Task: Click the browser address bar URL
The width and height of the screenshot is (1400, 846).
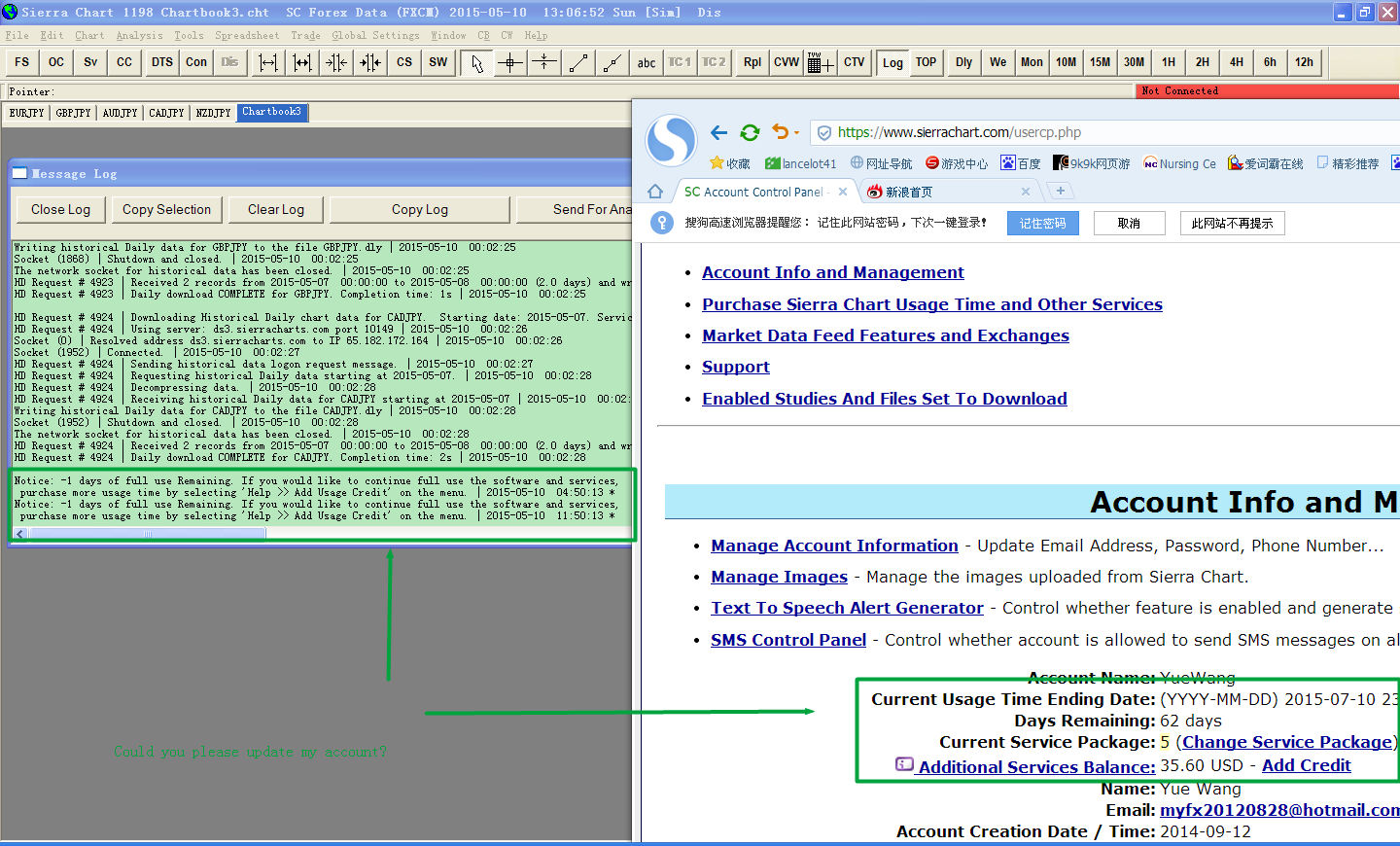Action: coord(960,132)
